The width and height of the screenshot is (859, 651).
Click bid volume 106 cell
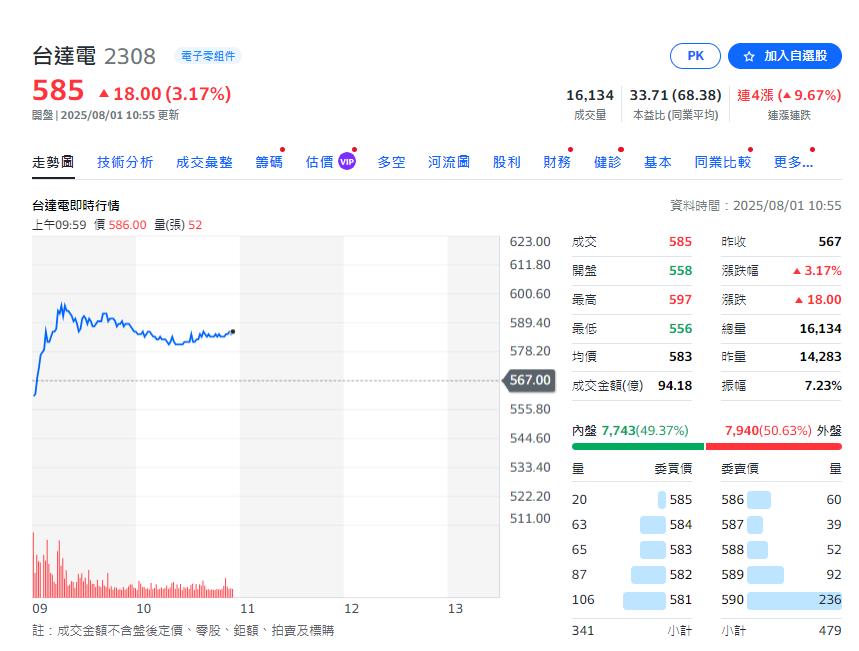coord(583,600)
